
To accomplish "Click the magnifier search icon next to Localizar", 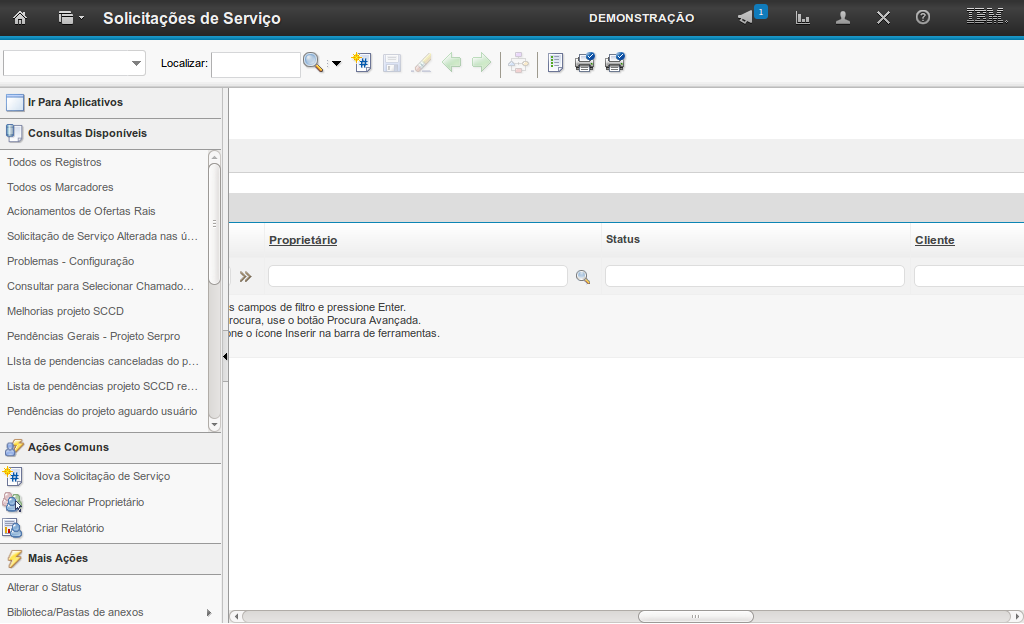I will (313, 63).
